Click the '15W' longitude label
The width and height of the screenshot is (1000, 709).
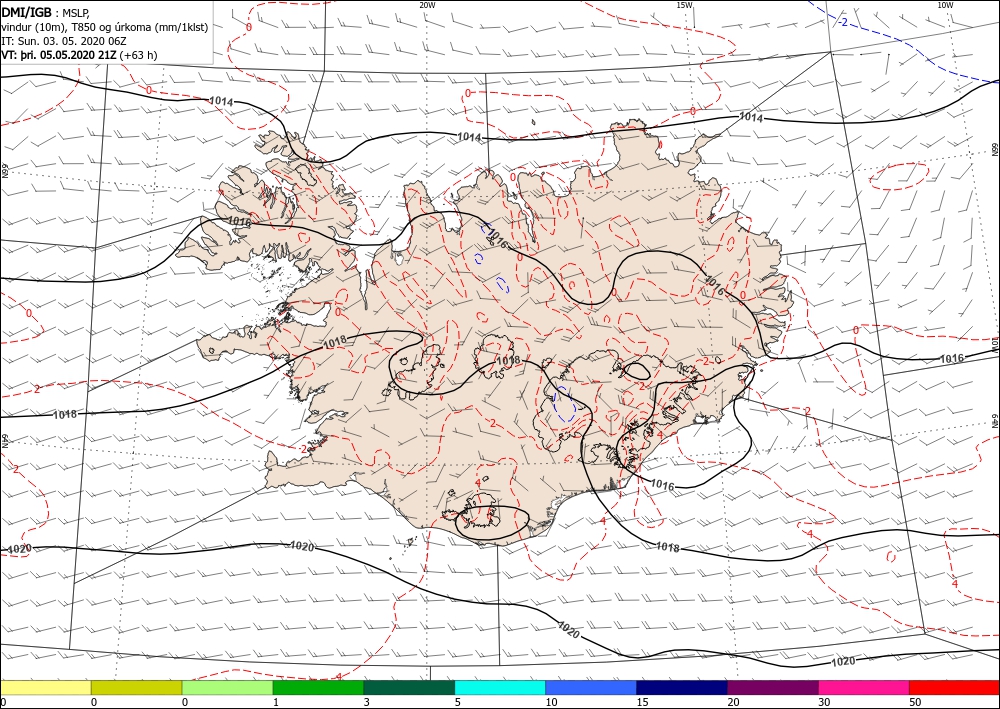point(684,5)
